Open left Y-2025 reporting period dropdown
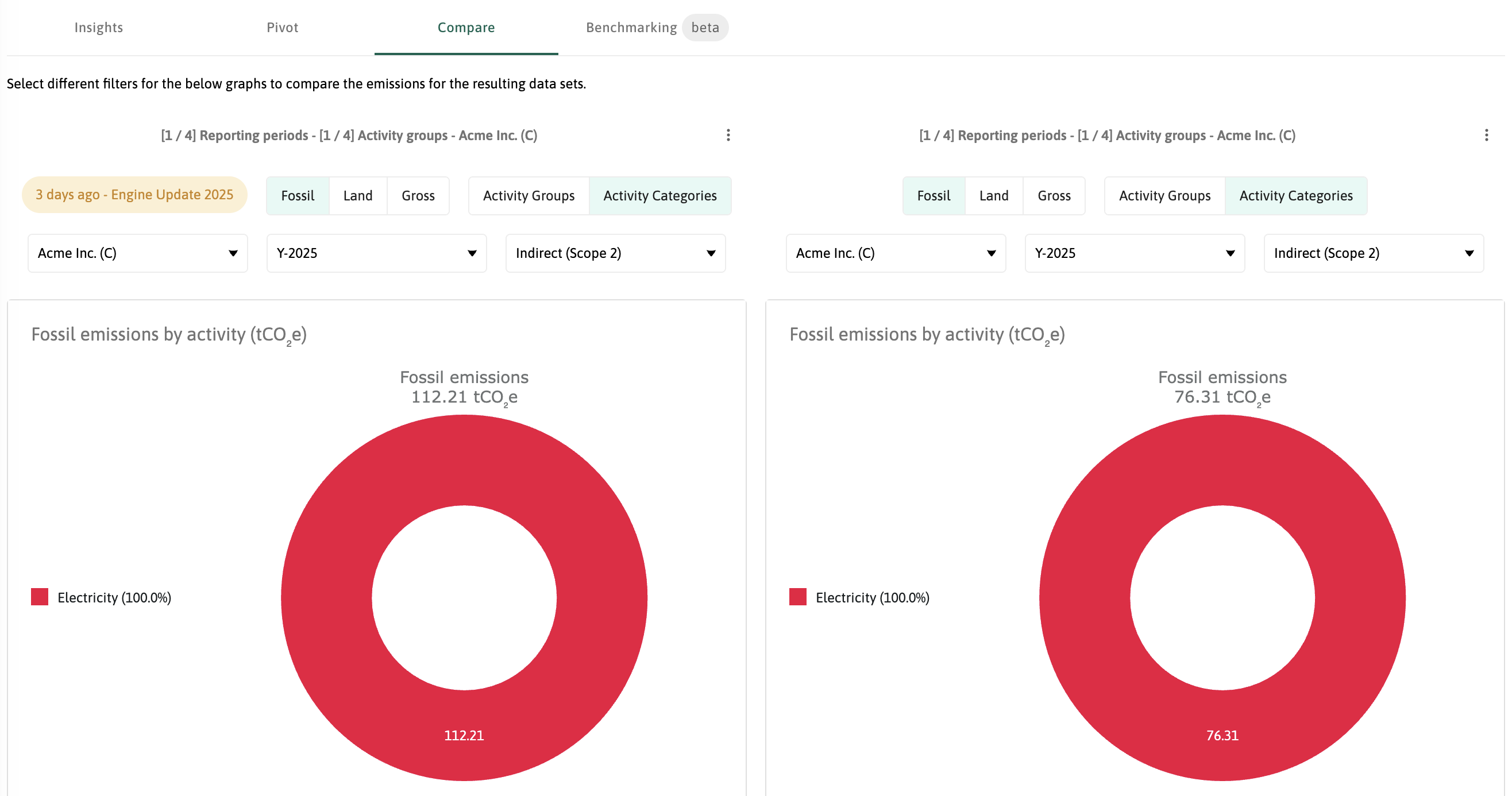The image size is (1512, 796). (376, 253)
